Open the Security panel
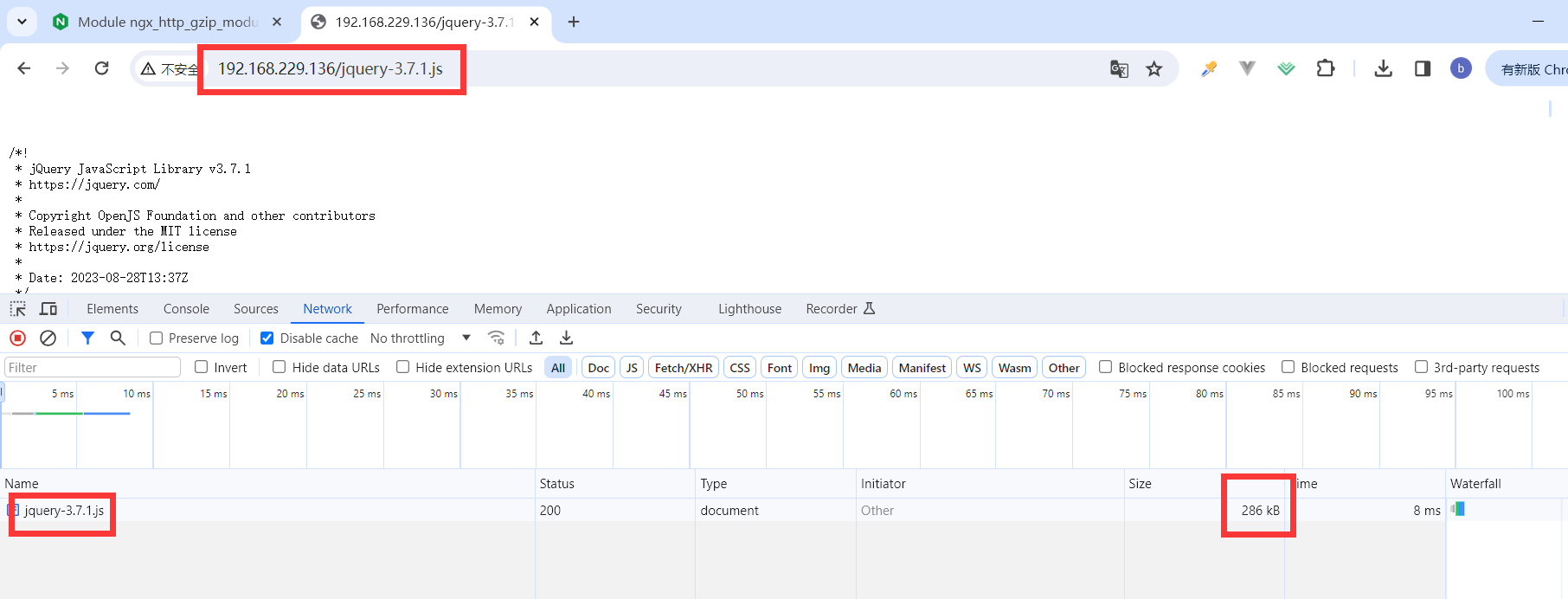The height and width of the screenshot is (599, 1568). point(659,309)
